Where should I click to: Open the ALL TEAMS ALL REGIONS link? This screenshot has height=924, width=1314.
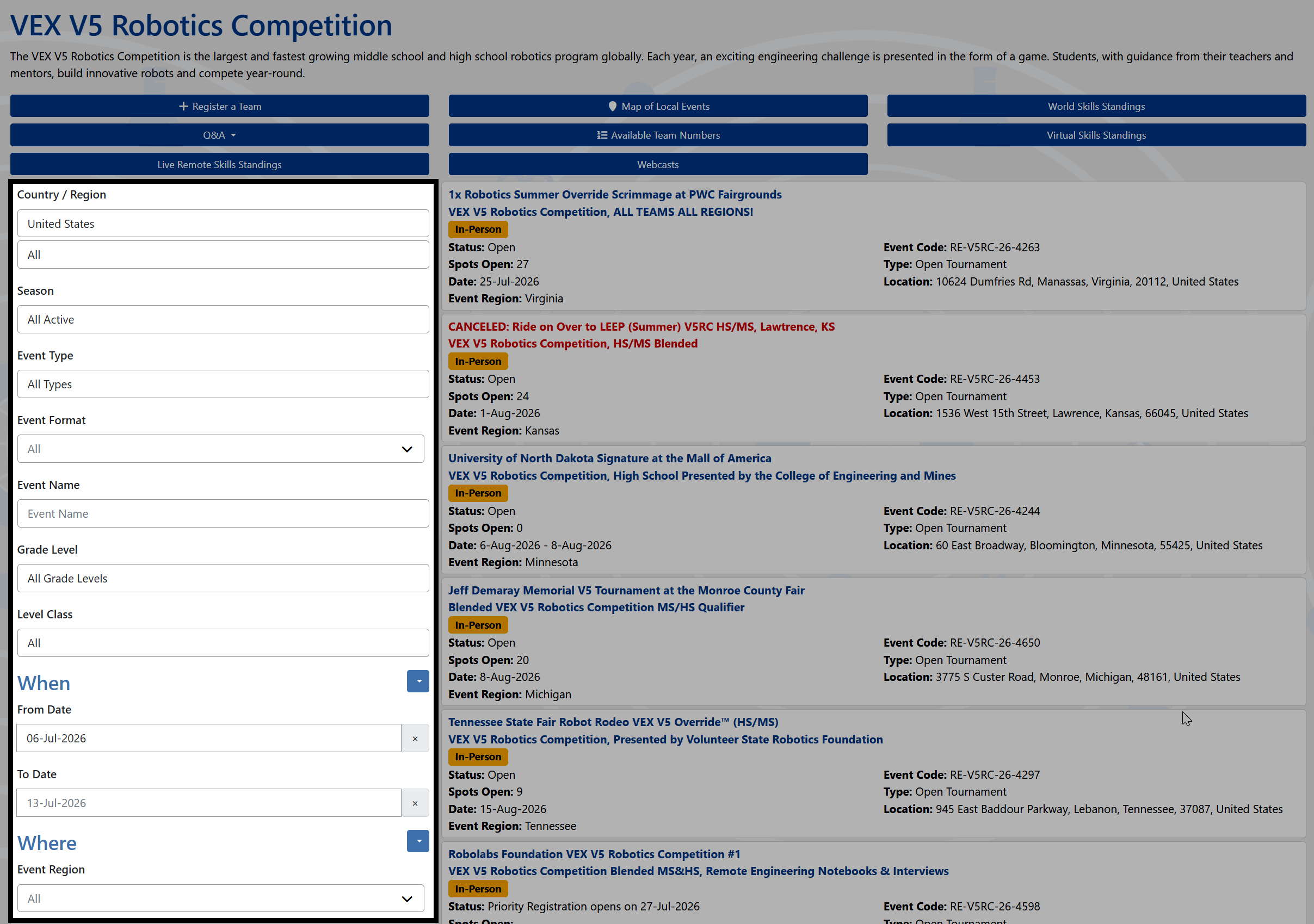(600, 212)
